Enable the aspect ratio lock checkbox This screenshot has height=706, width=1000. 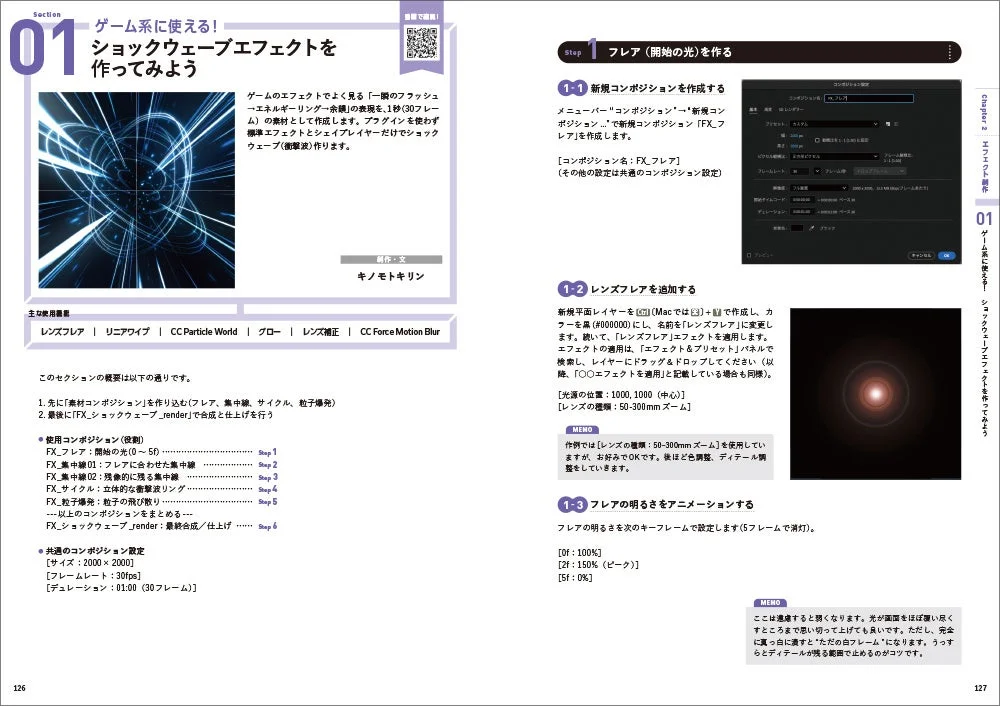816,139
